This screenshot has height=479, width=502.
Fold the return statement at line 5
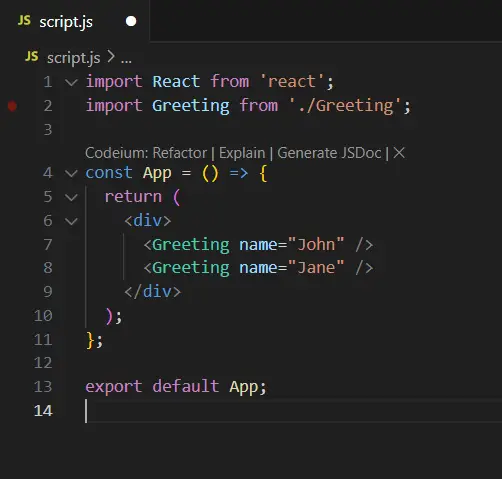pyautogui.click(x=71, y=197)
